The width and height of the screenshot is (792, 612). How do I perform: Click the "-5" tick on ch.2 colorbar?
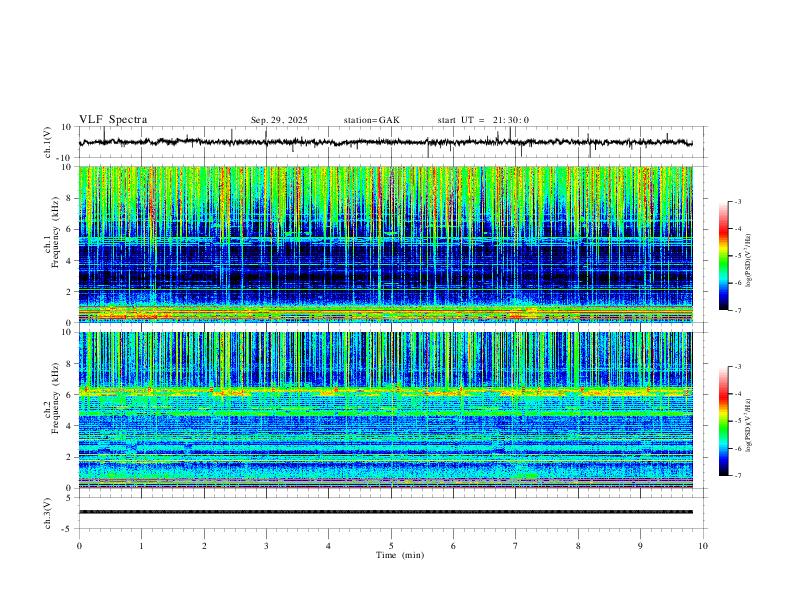[x=737, y=421]
